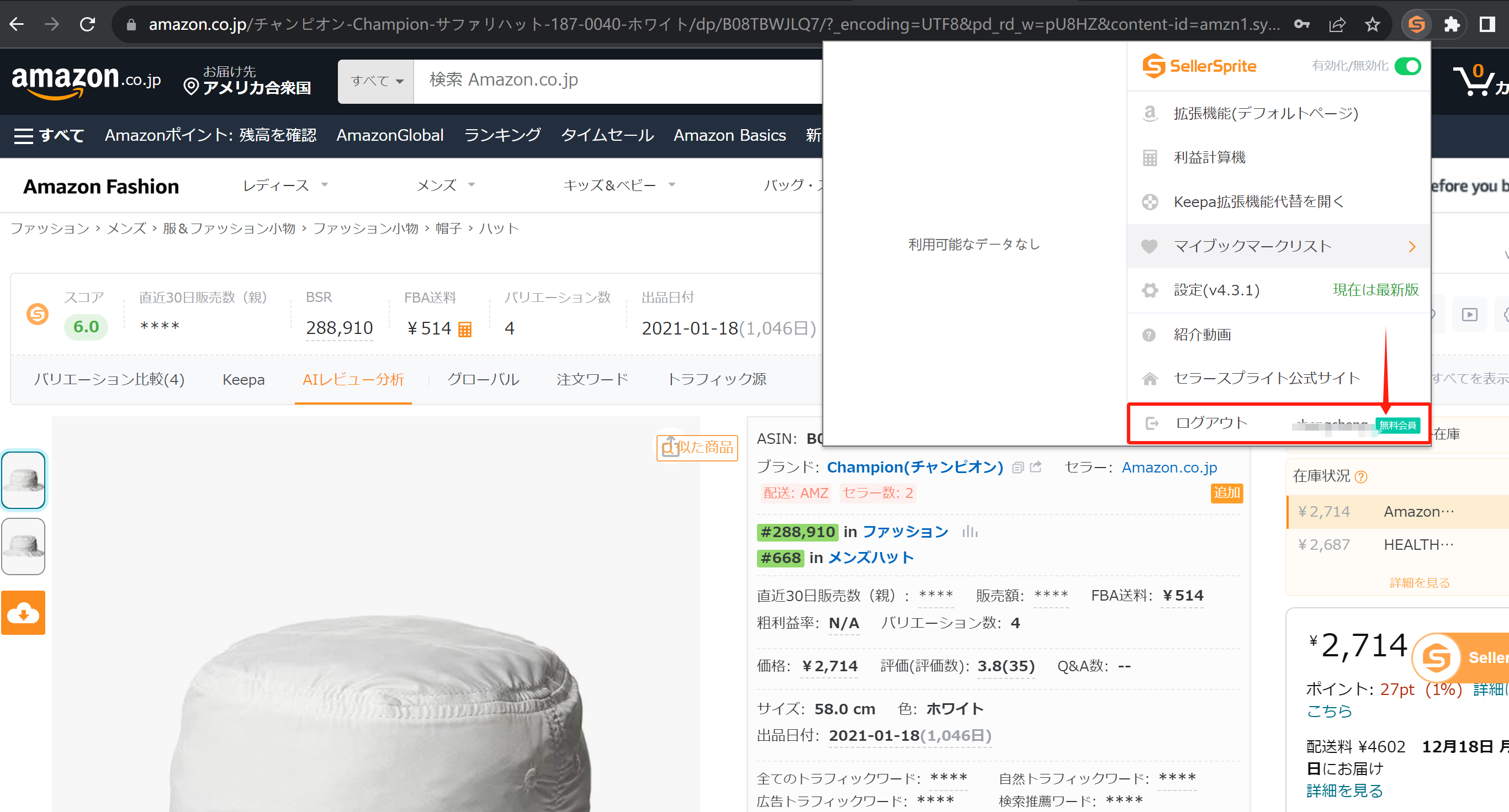Expand the キッズ&ベビー menu
Image resolution: width=1509 pixels, height=812 pixels.
618,185
